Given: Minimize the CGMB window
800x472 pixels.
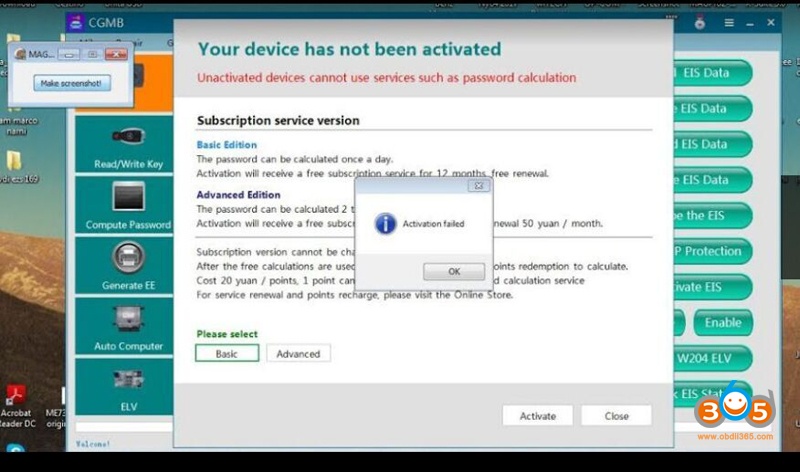Looking at the screenshot, I should 749,23.
